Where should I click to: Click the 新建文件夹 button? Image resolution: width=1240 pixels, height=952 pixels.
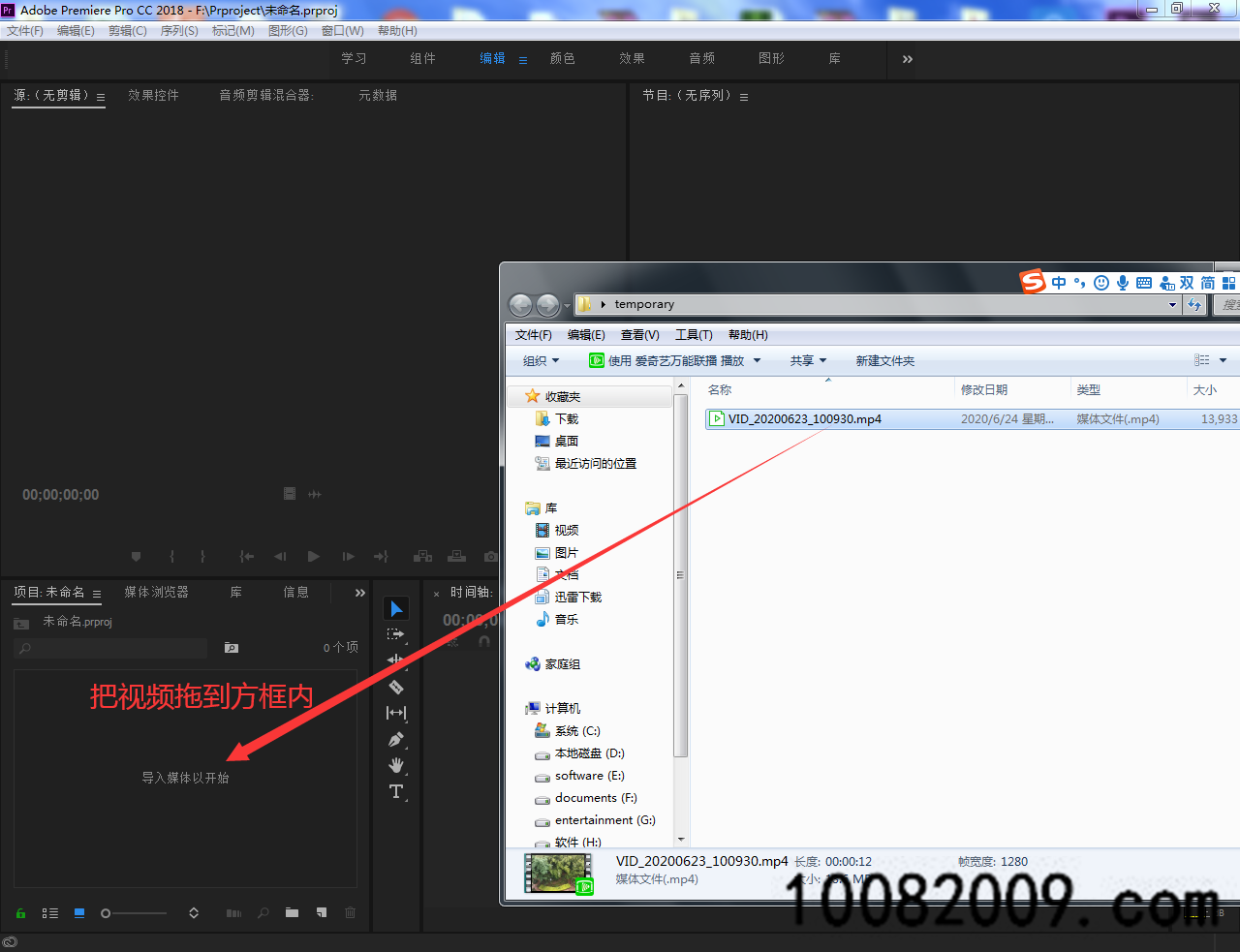pyautogui.click(x=884, y=361)
